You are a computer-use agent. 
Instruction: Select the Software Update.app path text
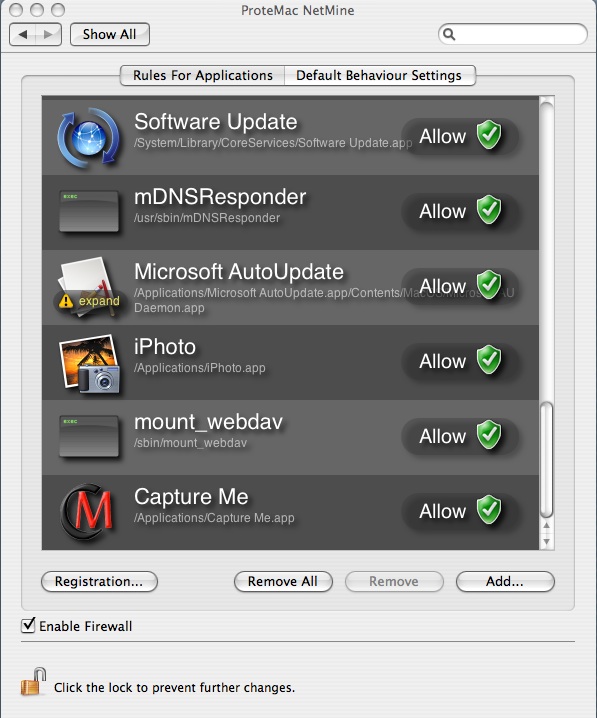[x=273, y=143]
